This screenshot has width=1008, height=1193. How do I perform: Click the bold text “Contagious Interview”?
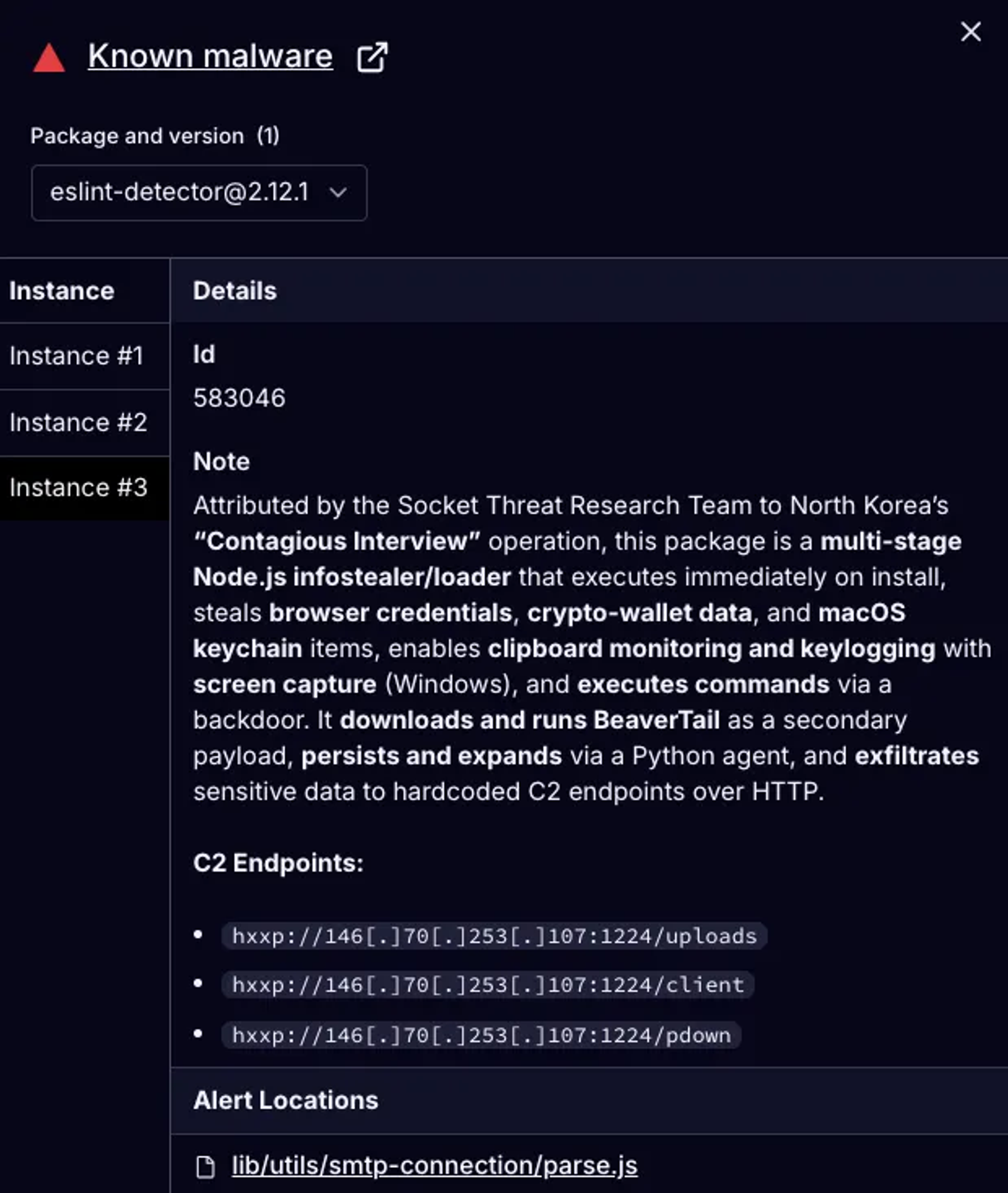click(337, 542)
